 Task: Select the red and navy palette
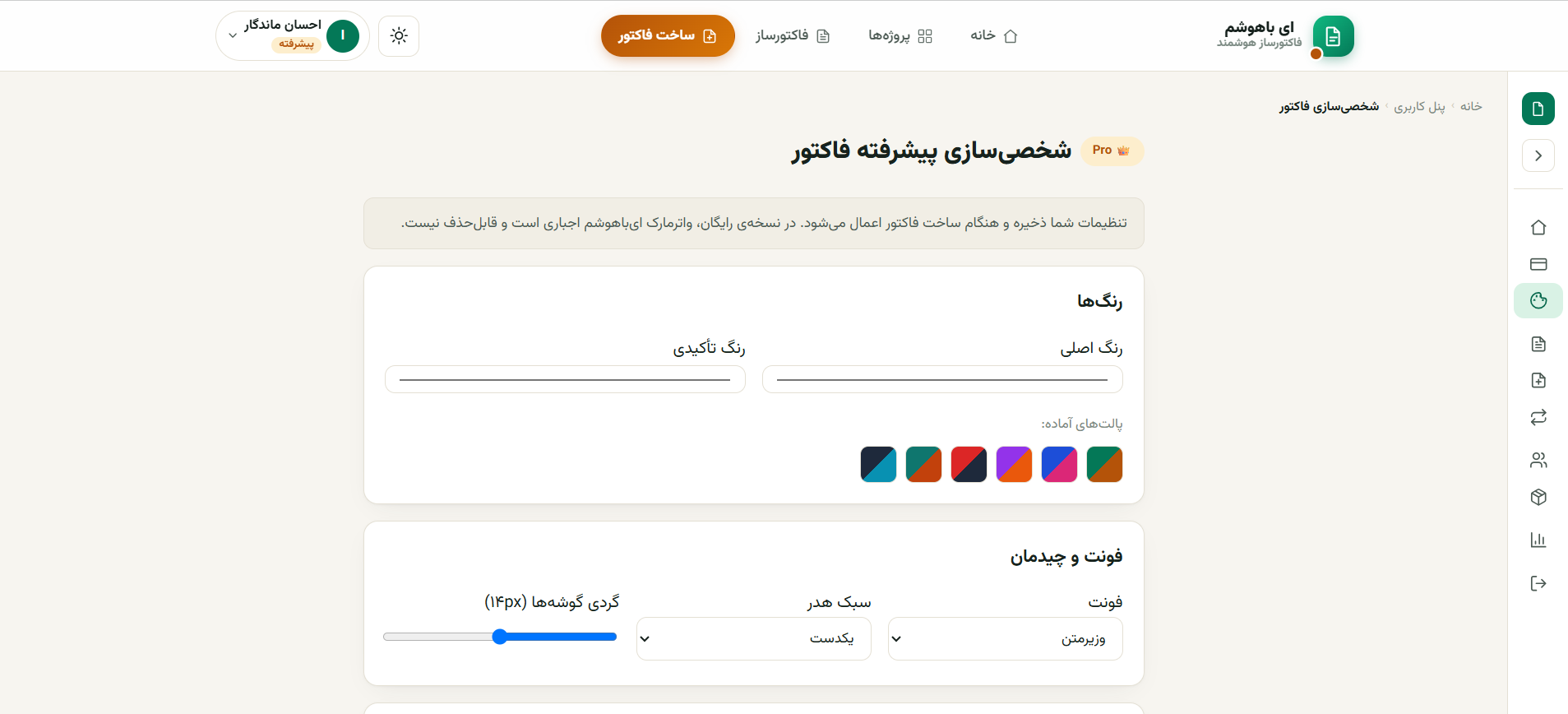point(969,464)
